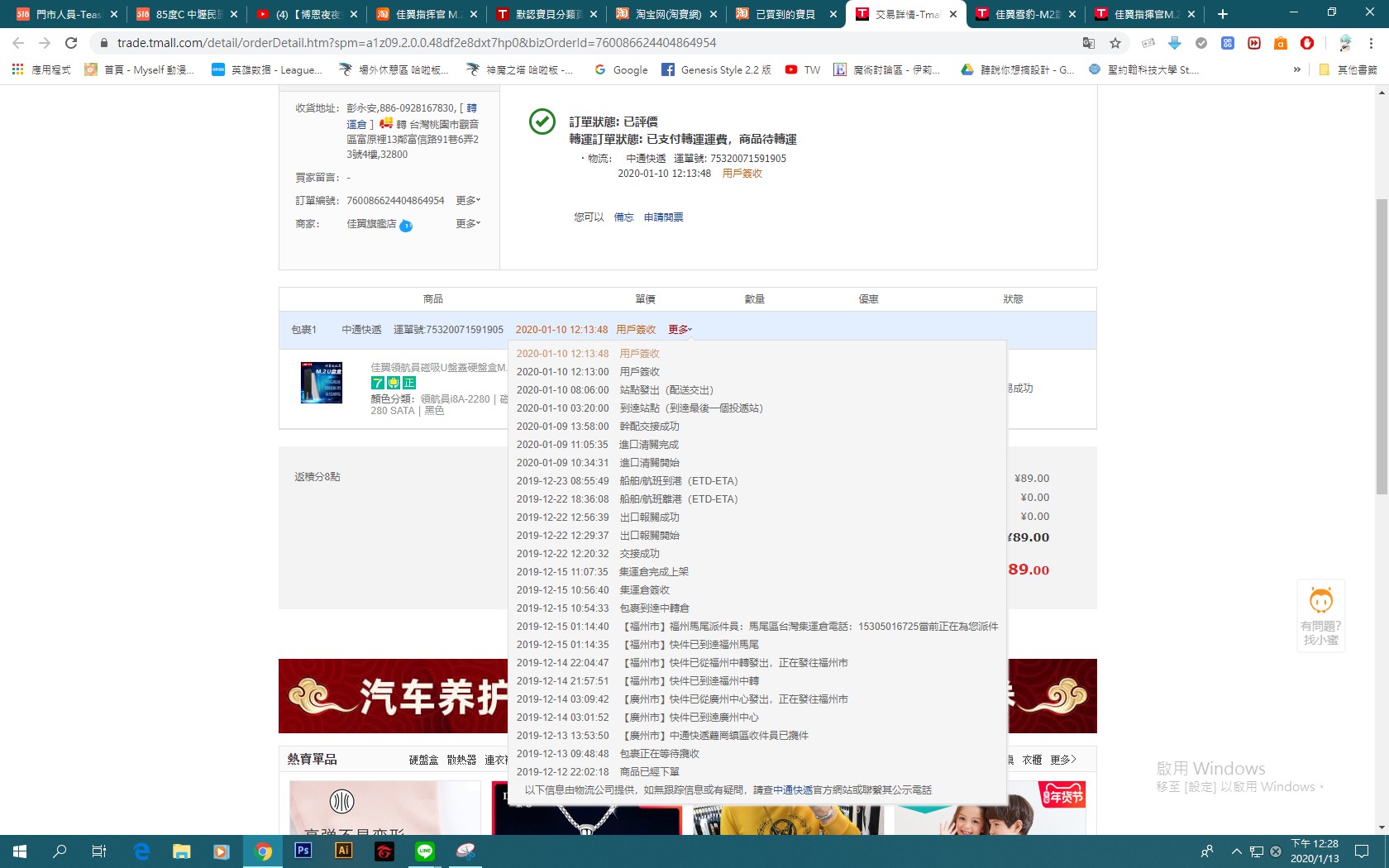Viewport: 1389px width, 868px height.
Task: Open the Garena app from the taskbar
Action: click(384, 851)
